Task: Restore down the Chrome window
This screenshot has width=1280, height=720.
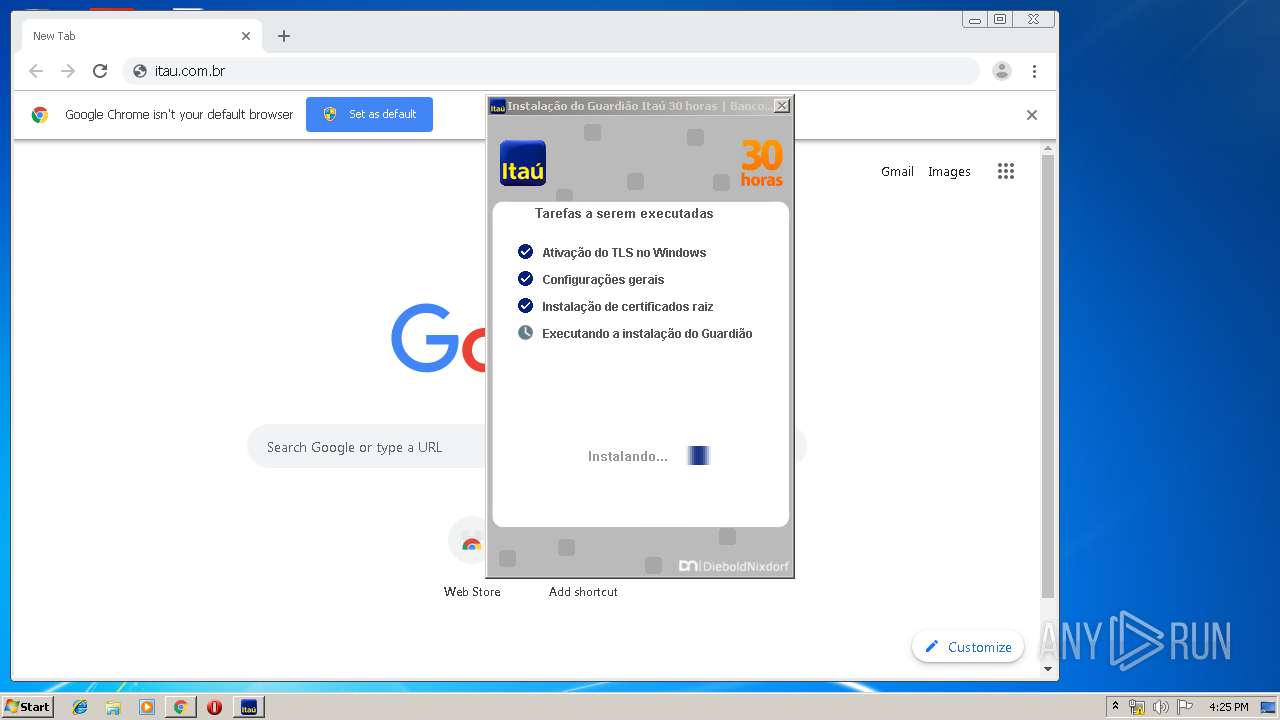Action: 1000,19
